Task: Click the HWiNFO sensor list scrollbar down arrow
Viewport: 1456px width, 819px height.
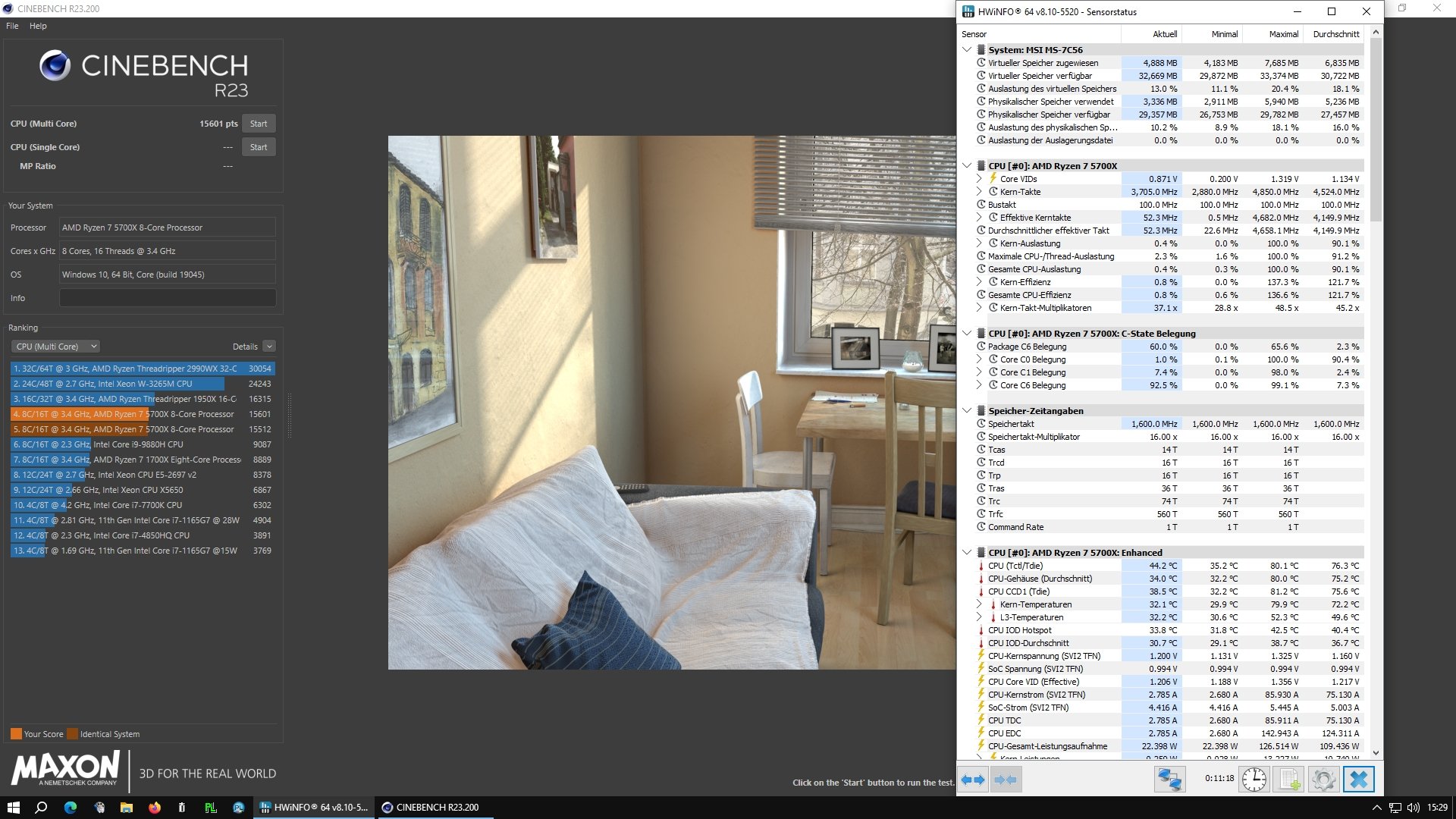Action: pos(1376,753)
